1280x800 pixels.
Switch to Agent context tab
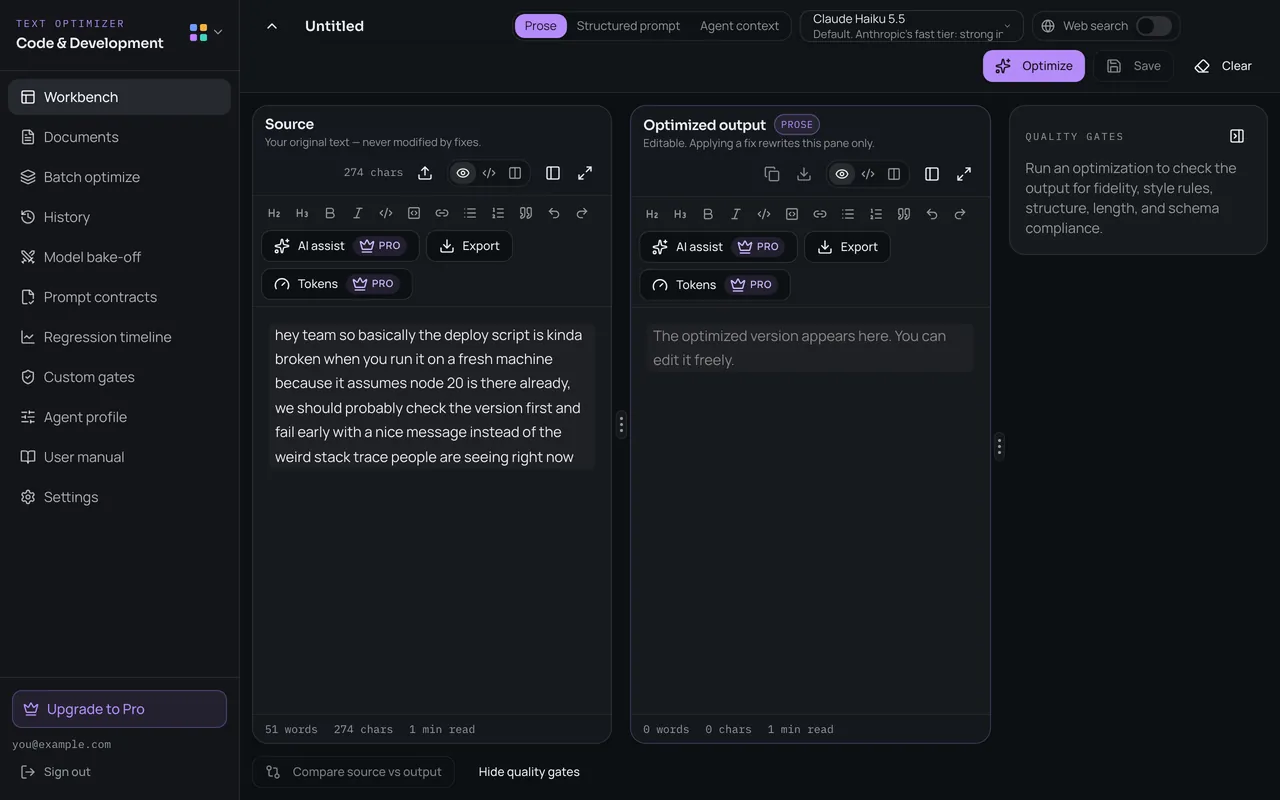739,26
